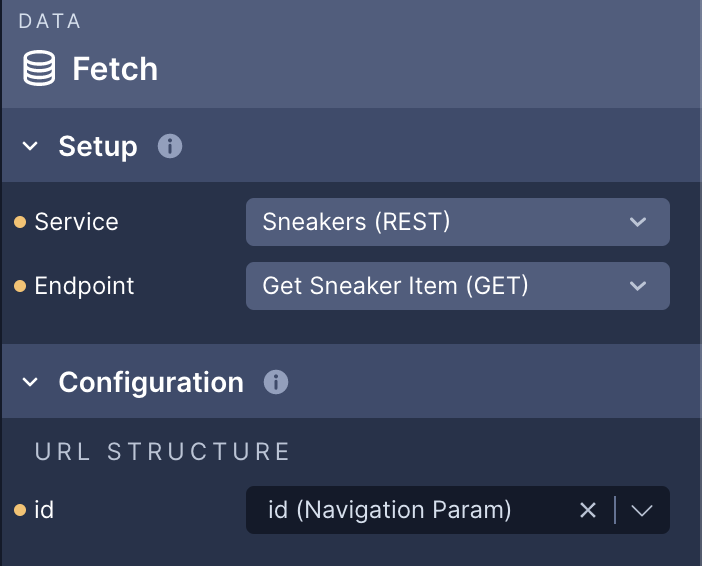Click the orange dot beside id
The image size is (702, 566).
click(x=20, y=510)
